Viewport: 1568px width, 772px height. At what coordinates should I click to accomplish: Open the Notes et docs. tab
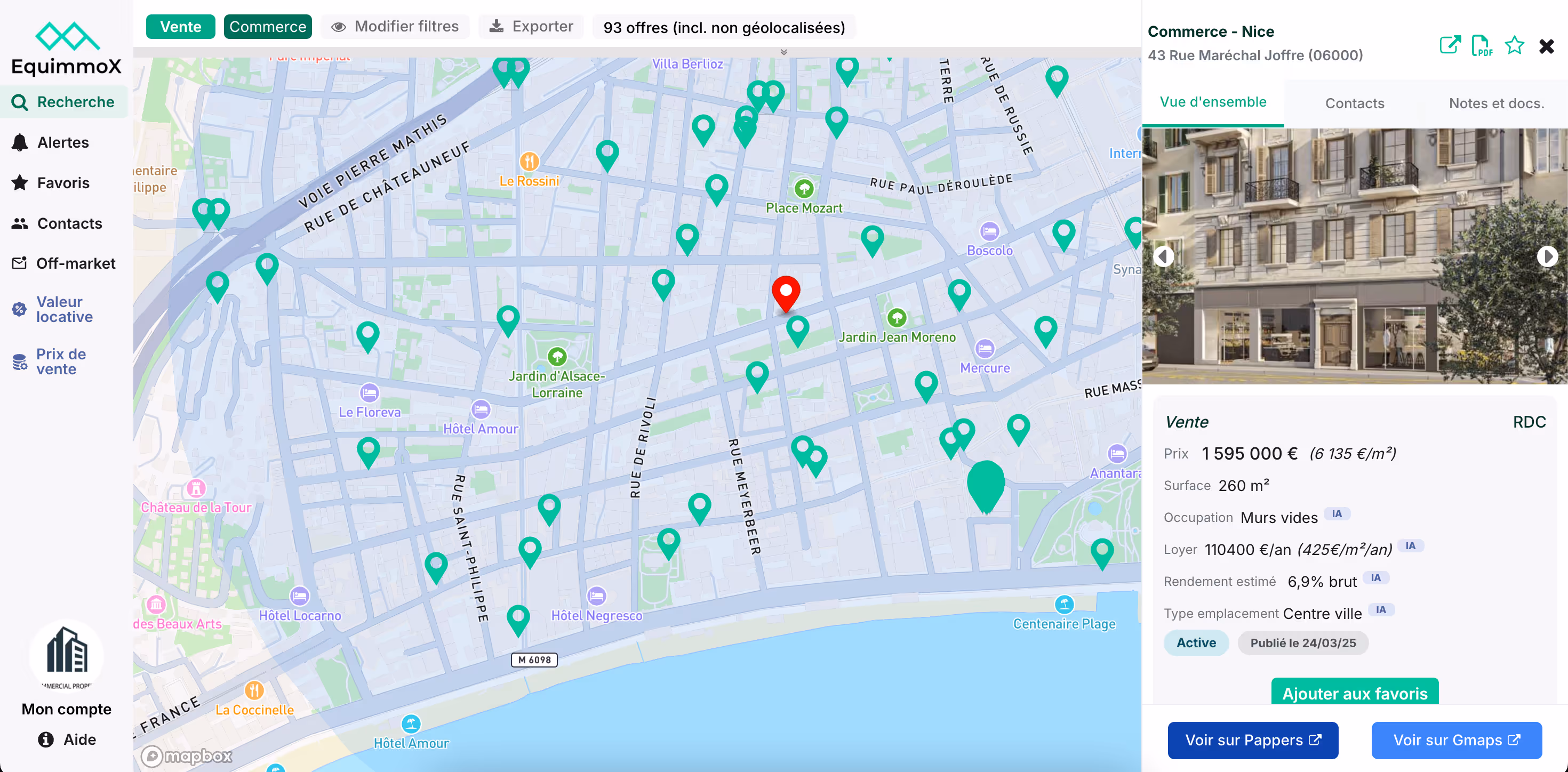tap(1496, 103)
